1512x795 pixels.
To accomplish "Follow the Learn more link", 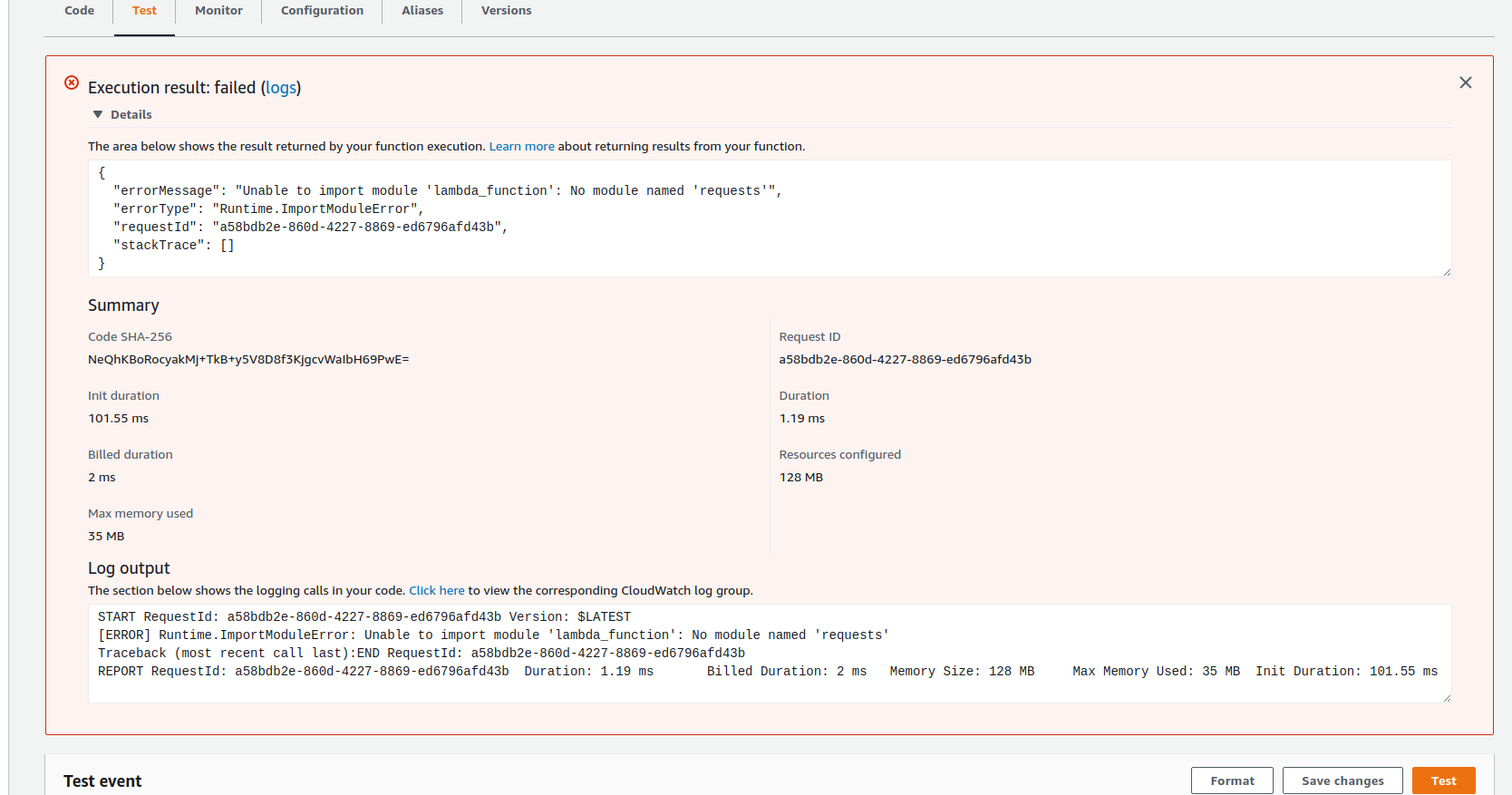I will [521, 146].
